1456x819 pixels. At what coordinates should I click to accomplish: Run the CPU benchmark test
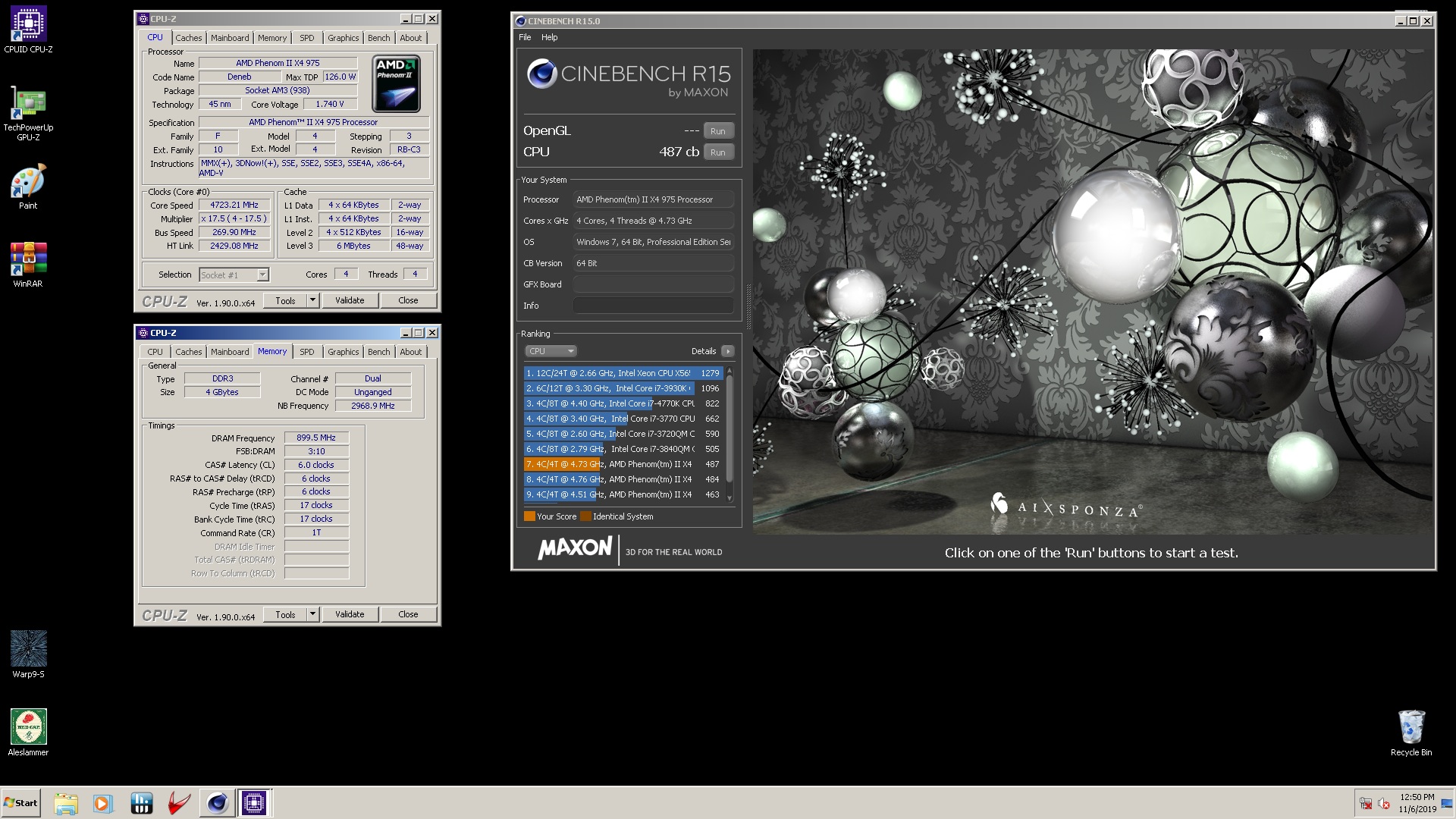pos(717,152)
